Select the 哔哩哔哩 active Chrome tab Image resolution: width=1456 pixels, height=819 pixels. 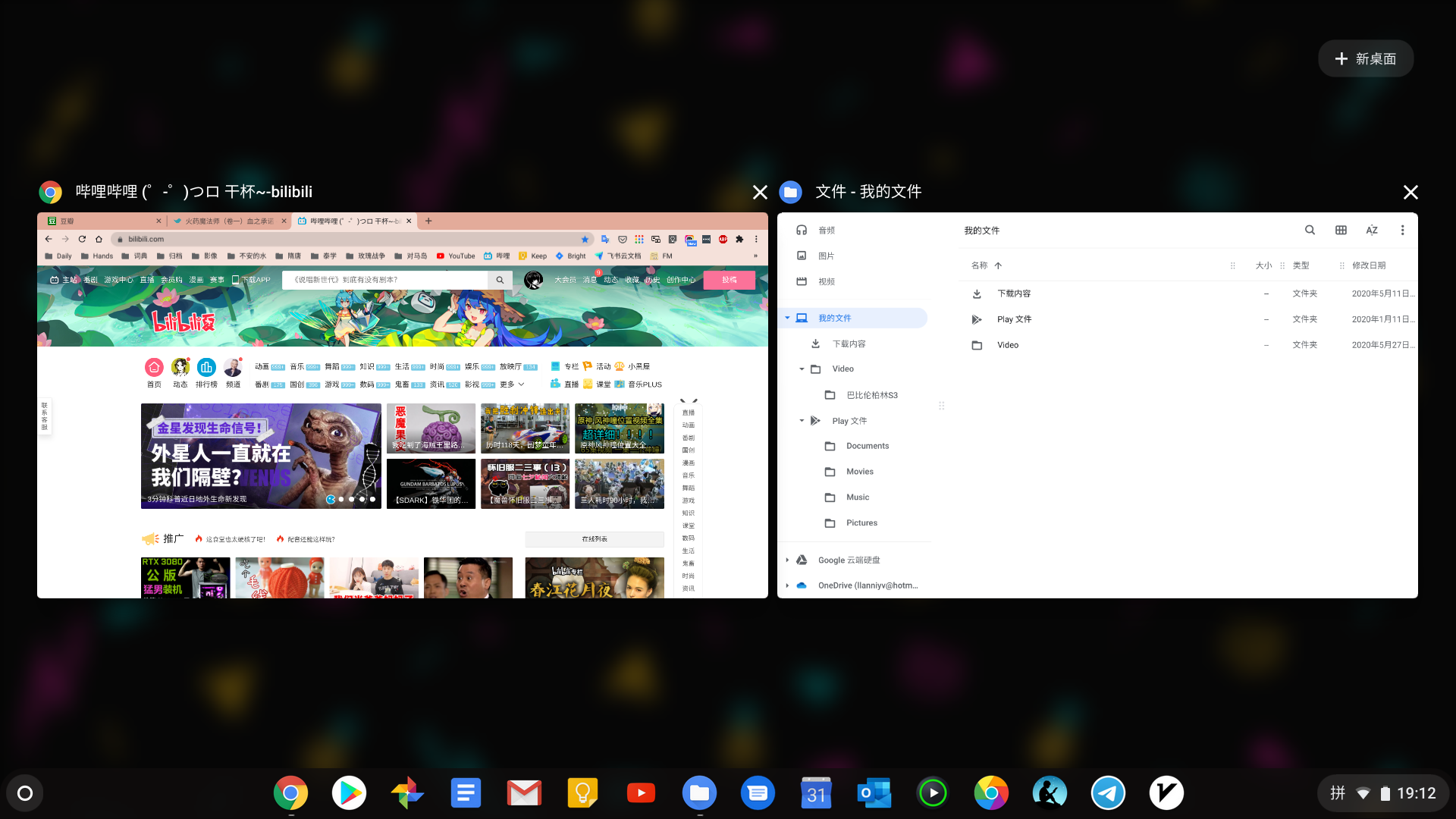[354, 221]
